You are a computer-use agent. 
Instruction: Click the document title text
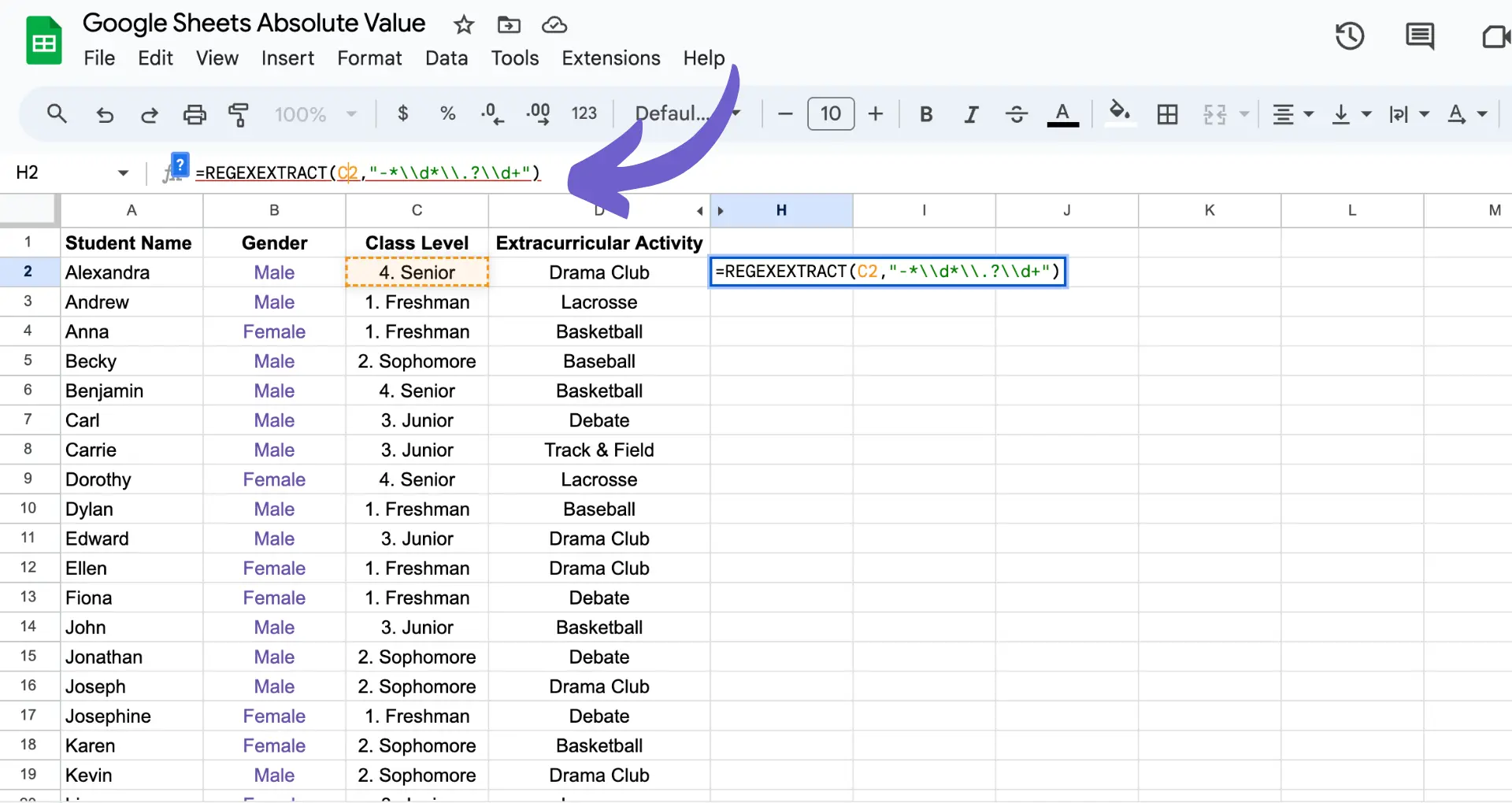(x=254, y=24)
